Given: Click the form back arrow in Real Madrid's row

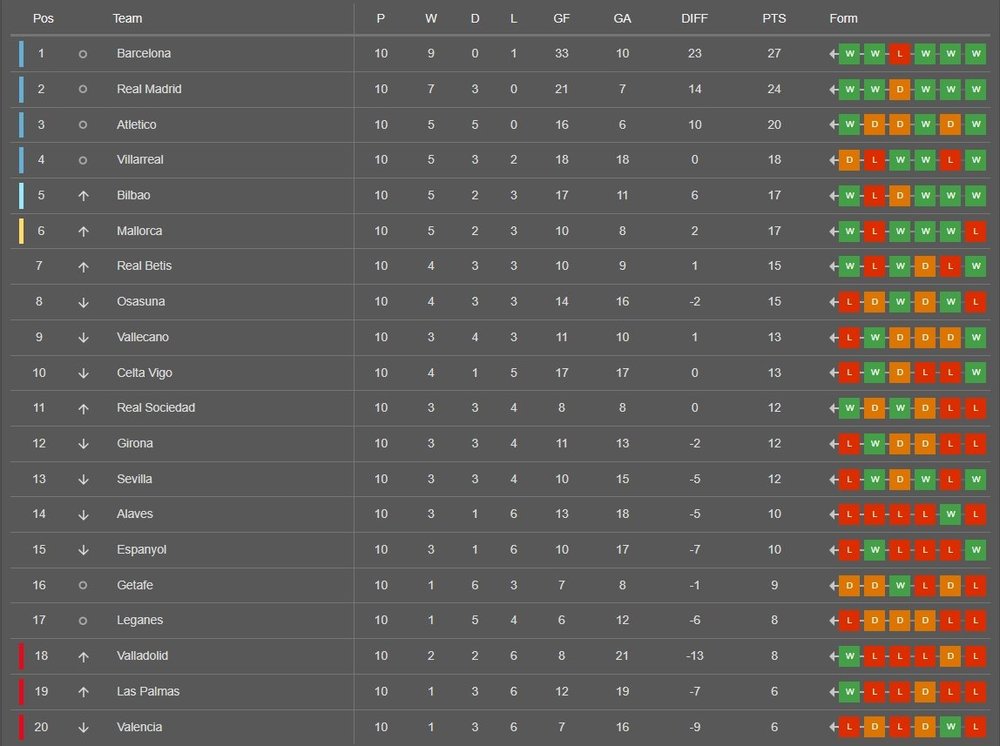Looking at the screenshot, I should [833, 90].
